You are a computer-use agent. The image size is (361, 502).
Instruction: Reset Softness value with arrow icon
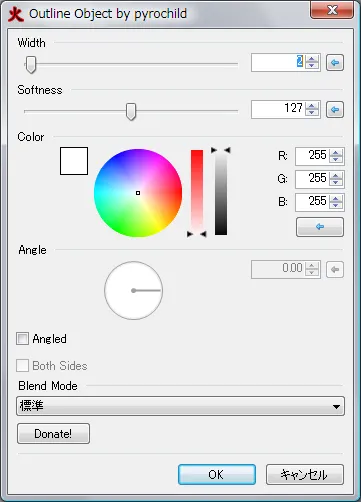(335, 109)
